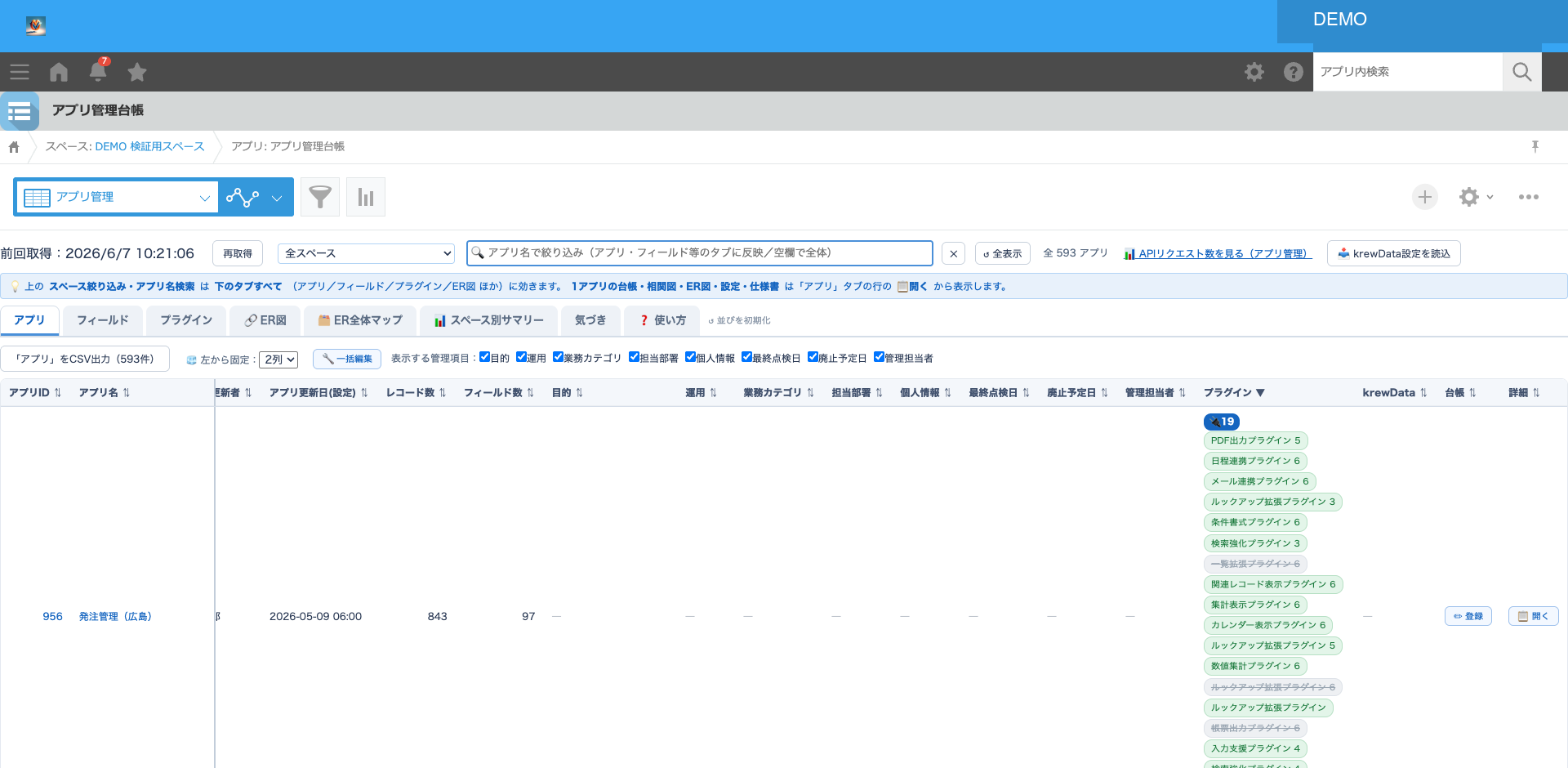The height and width of the screenshot is (768, 1568).
Task: Click the 再取得 button
Action: [x=238, y=253]
